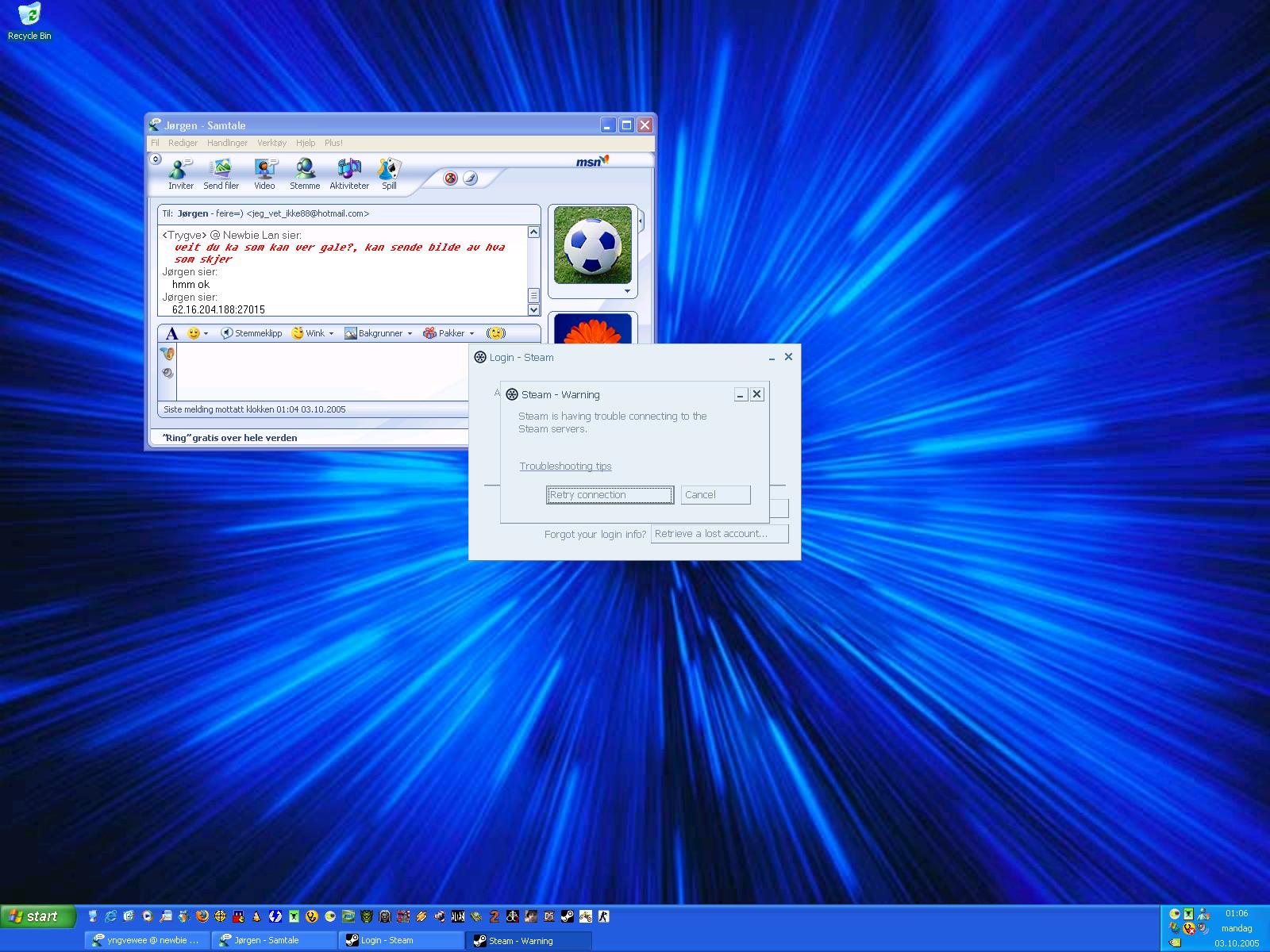Switch to Jørgen - Samtale taskbar button
The image size is (1270, 952).
(275, 940)
